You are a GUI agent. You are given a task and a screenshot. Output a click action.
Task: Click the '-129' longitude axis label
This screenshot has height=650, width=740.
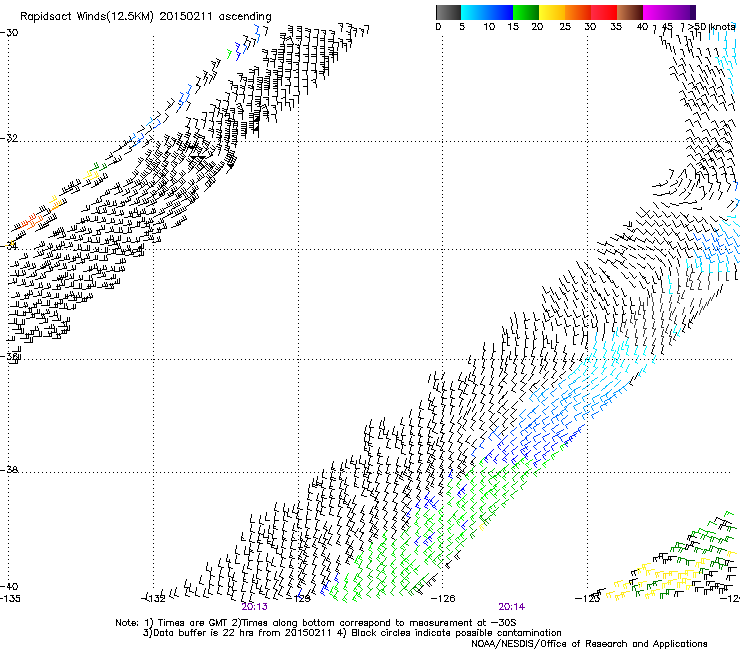point(299,599)
